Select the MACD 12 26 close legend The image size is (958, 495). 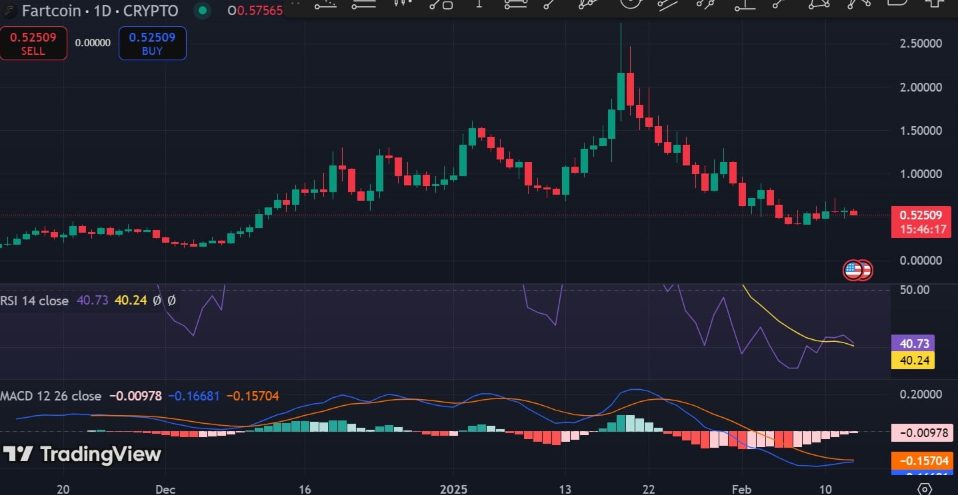coord(51,396)
